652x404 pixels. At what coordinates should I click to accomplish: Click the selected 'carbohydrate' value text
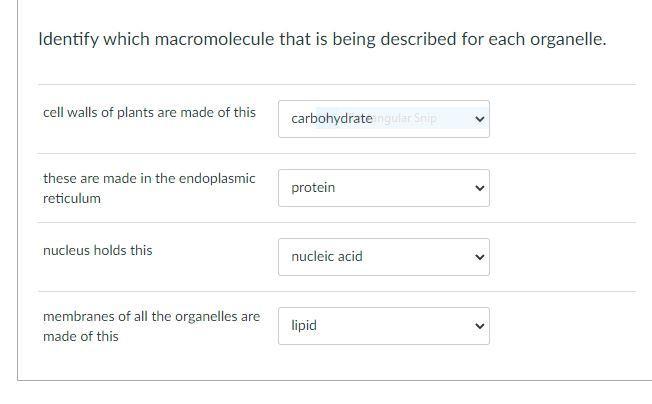tap(331, 119)
